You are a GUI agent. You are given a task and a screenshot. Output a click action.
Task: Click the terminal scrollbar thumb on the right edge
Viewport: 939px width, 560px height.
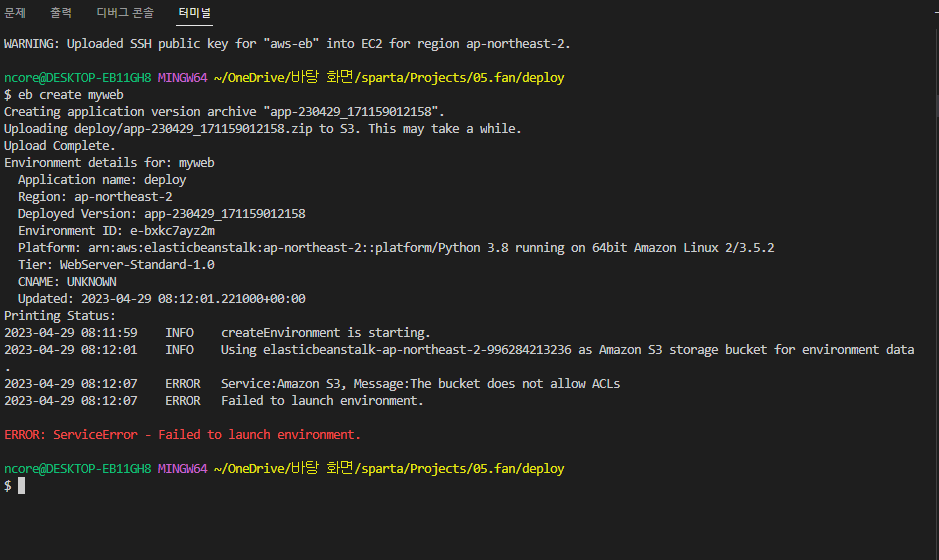coord(937,104)
